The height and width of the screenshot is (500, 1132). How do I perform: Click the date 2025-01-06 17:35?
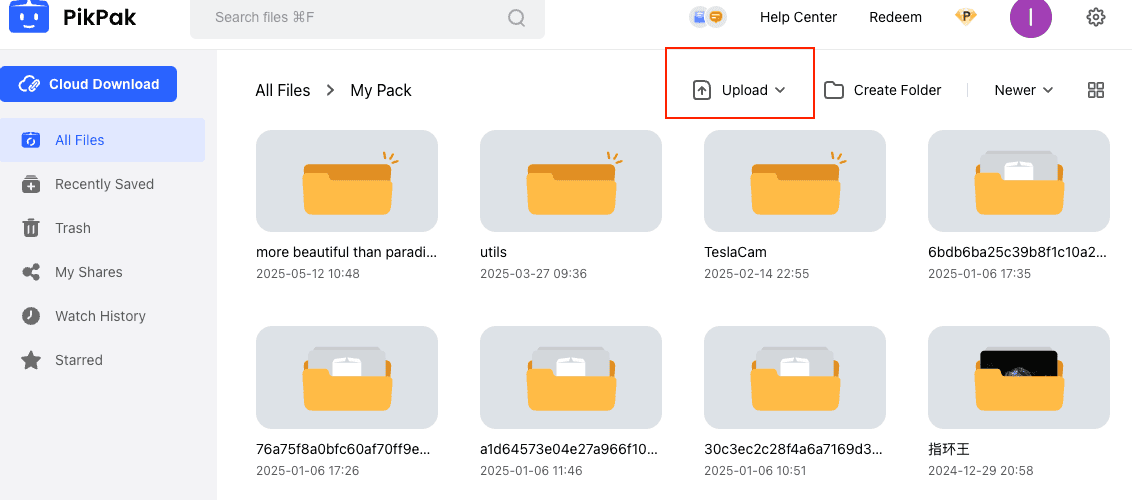979,274
